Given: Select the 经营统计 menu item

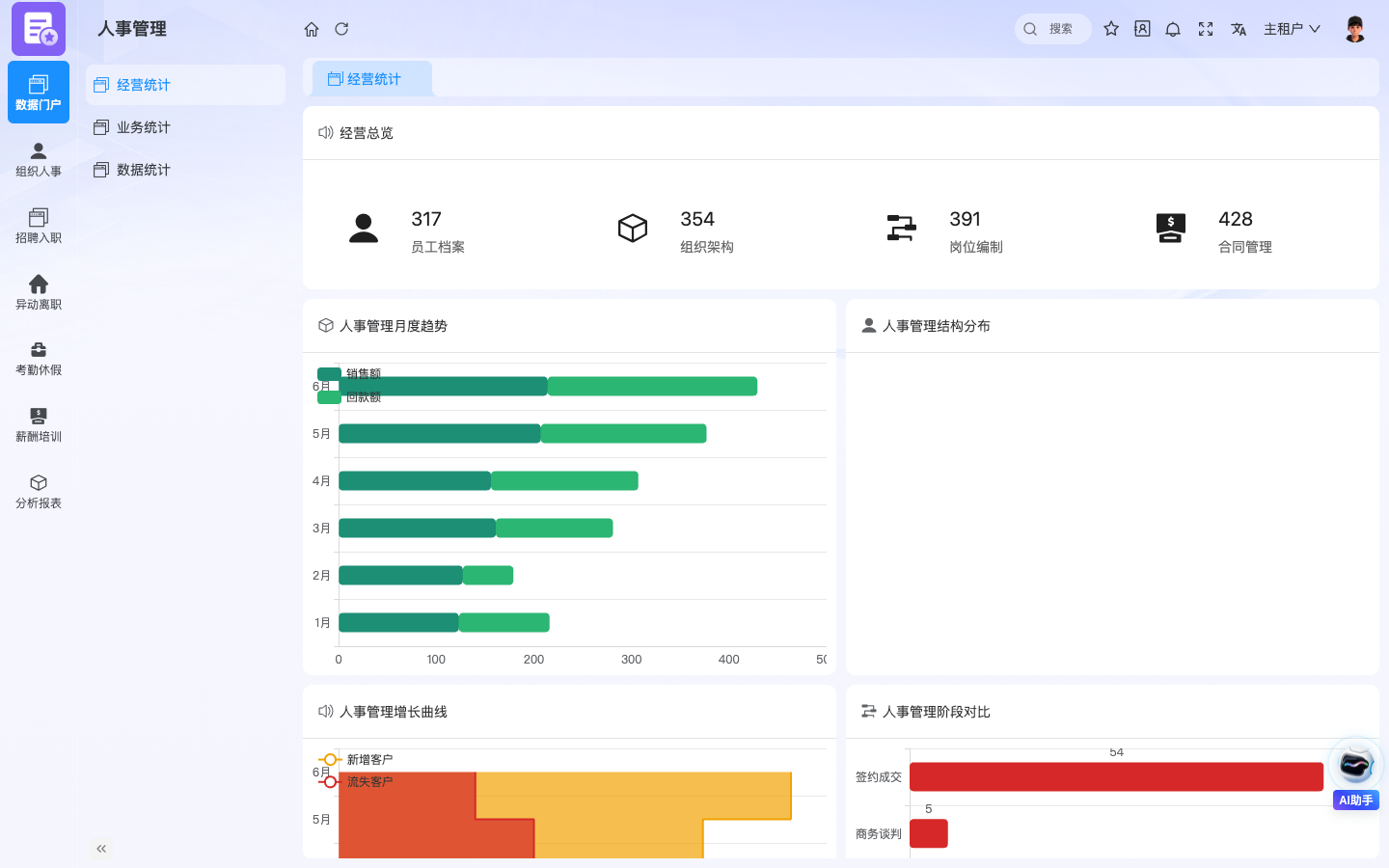Looking at the screenshot, I should 185,85.
